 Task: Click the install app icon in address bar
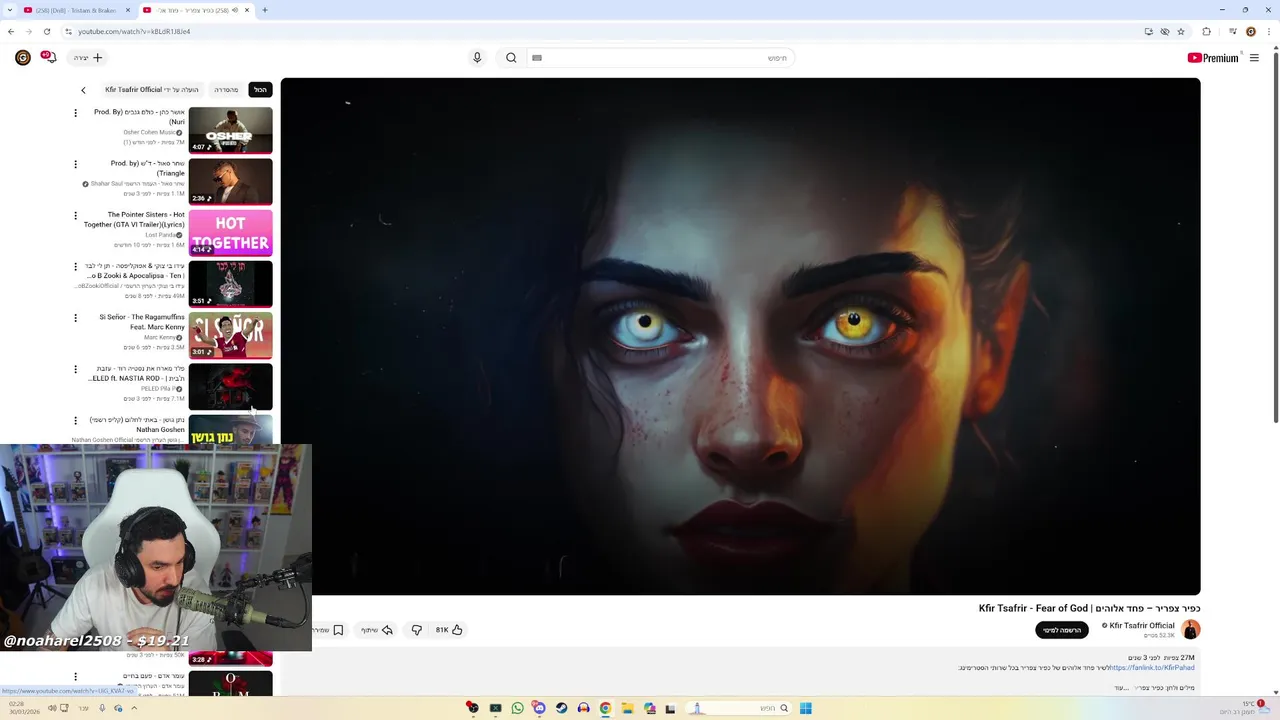[1149, 31]
